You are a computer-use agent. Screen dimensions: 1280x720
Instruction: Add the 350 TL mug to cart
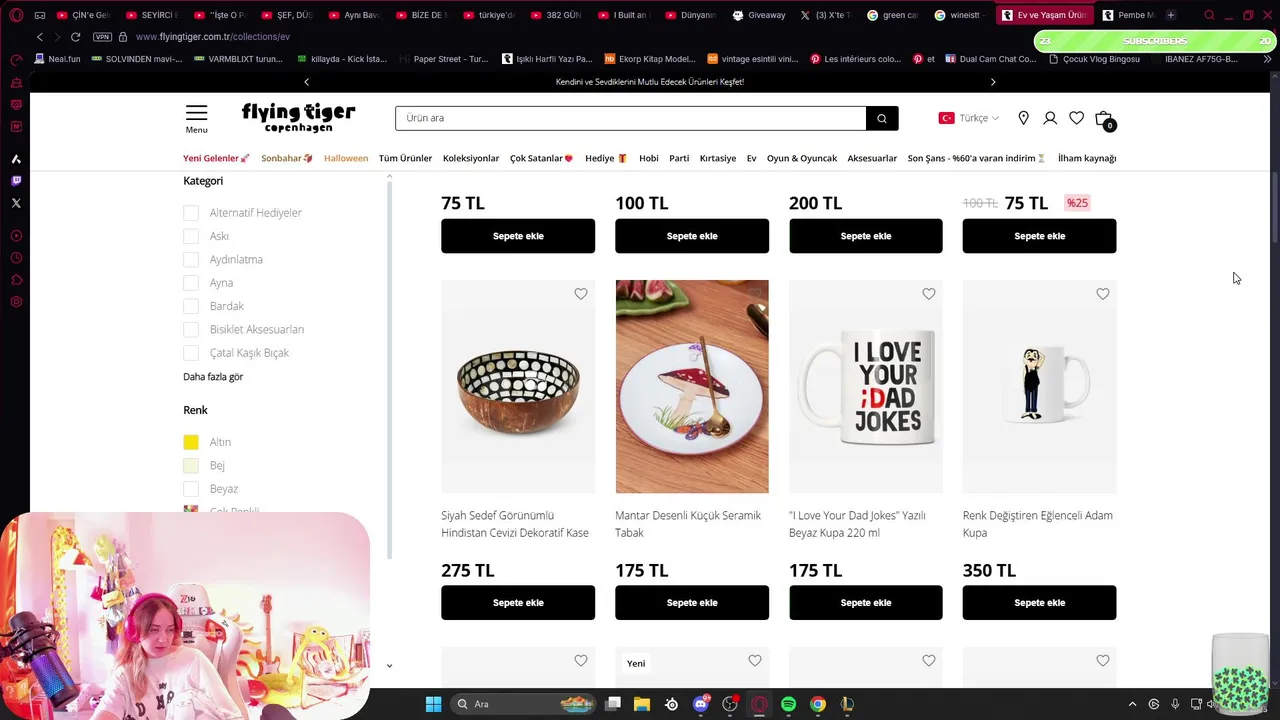1040,603
